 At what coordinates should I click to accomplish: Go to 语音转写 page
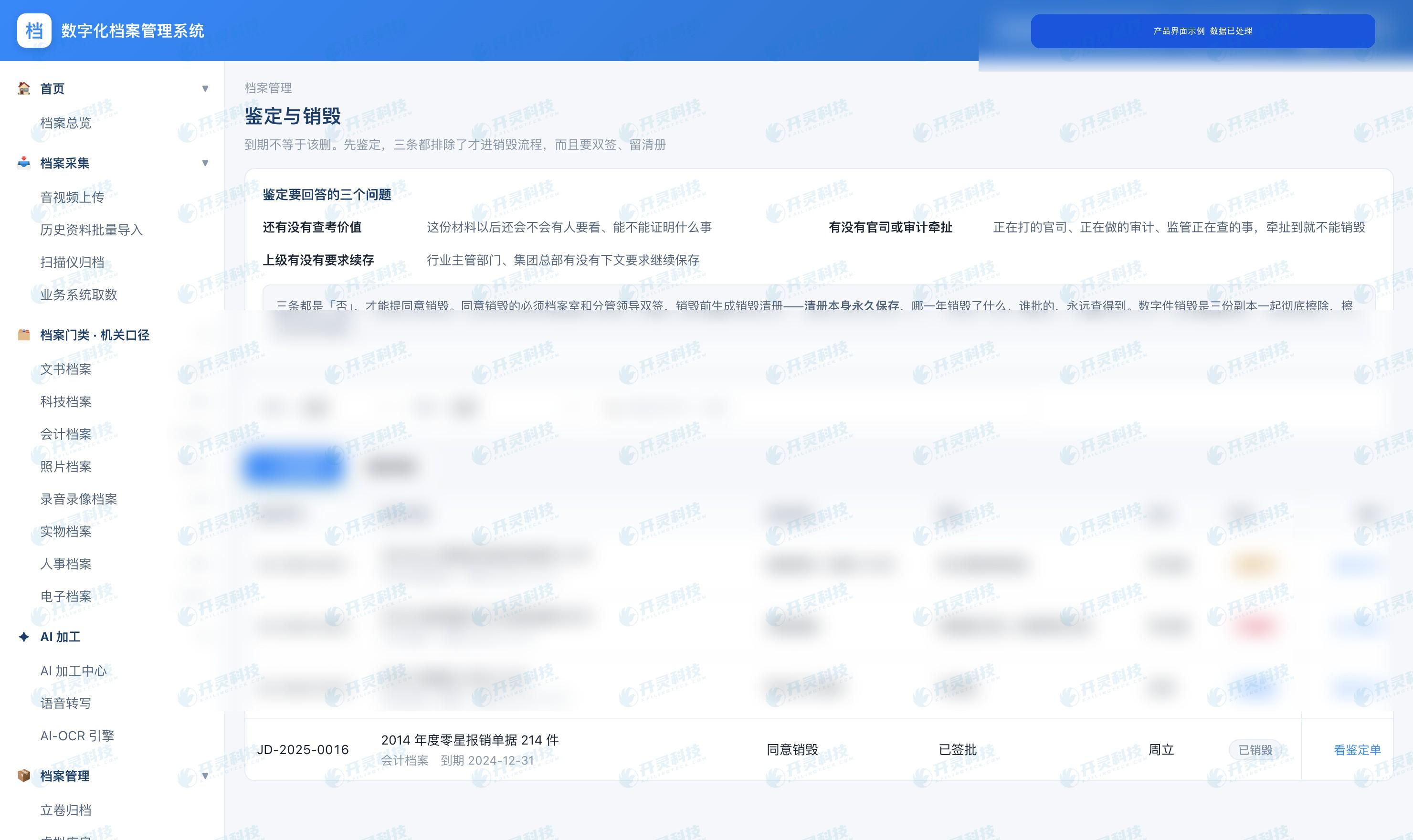66,703
